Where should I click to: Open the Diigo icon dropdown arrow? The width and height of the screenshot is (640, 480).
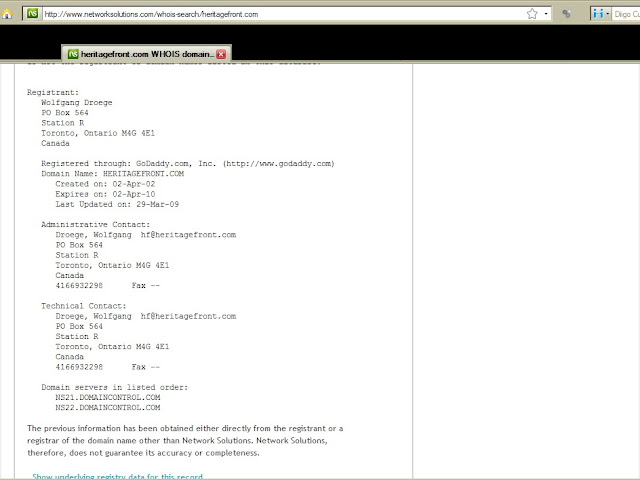click(608, 14)
